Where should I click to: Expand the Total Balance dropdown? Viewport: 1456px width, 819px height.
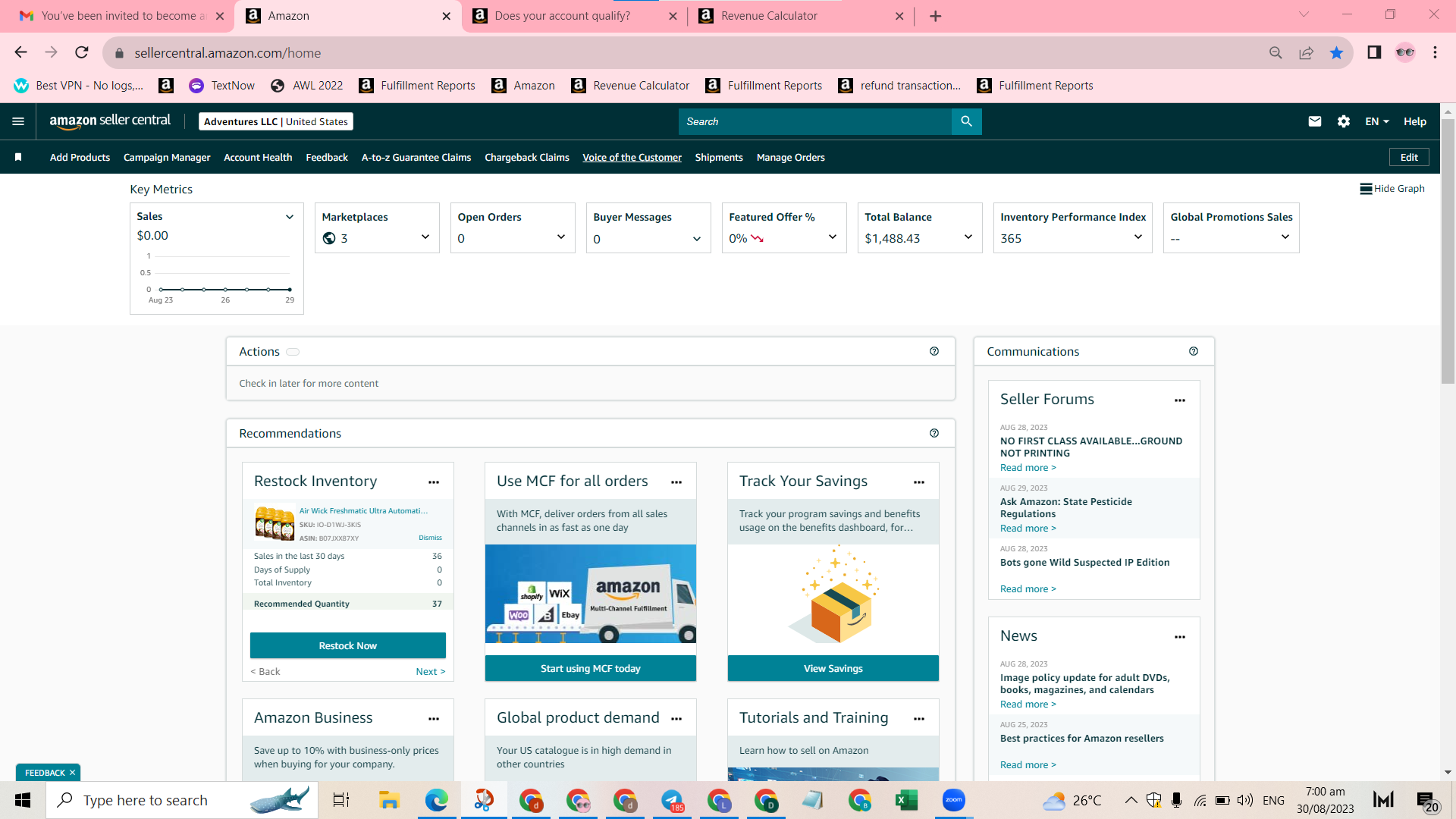point(968,237)
